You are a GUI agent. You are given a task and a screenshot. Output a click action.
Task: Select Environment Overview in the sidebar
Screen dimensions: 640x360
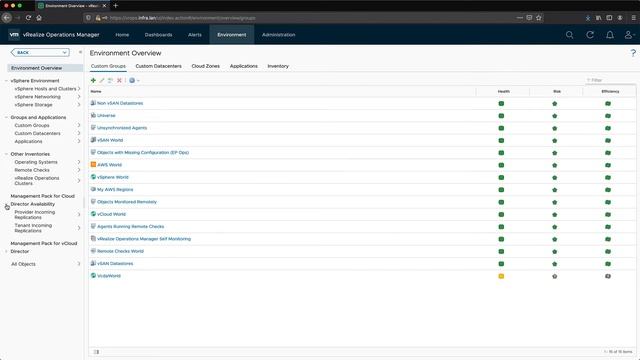click(37, 68)
